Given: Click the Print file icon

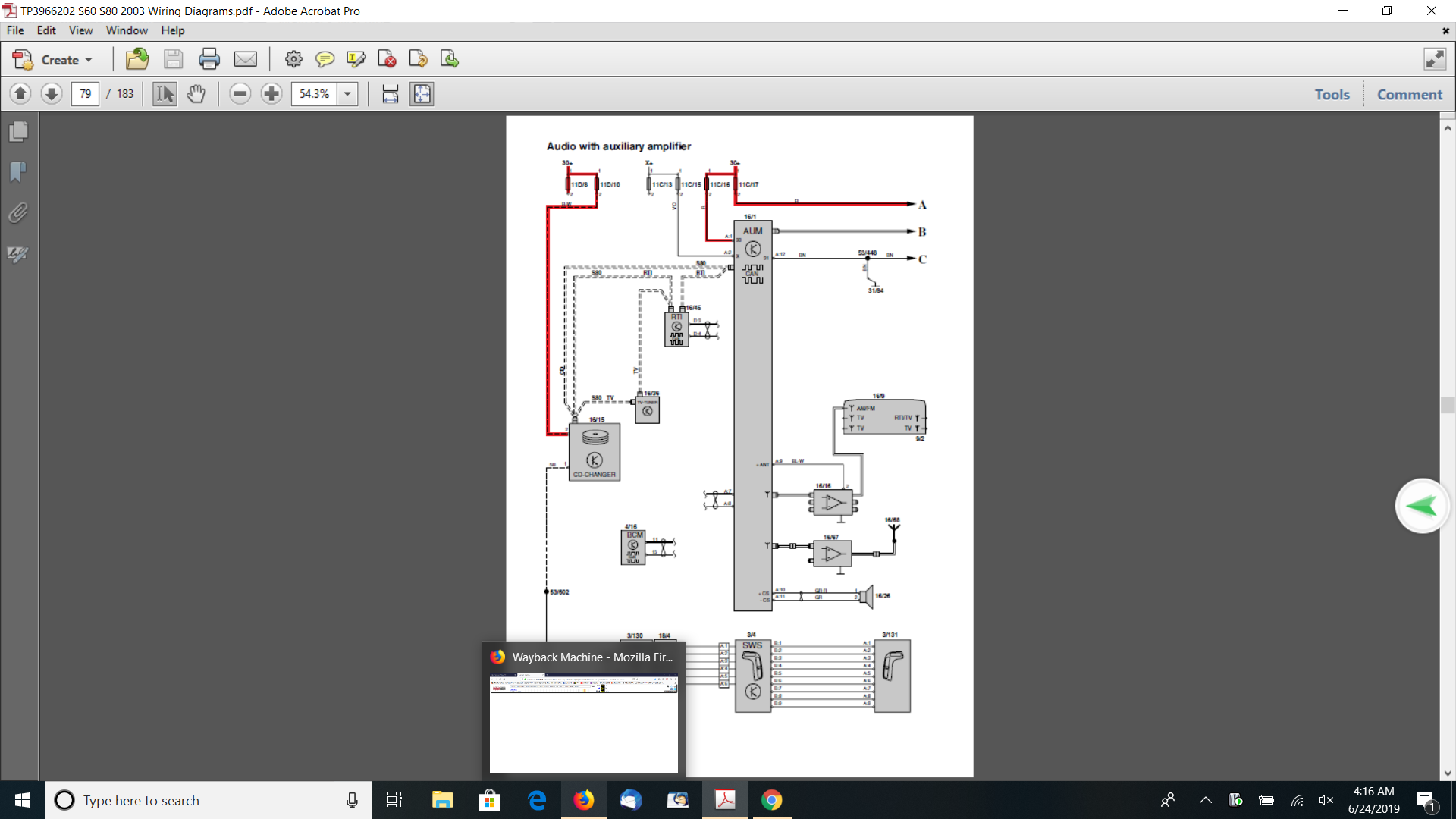Looking at the screenshot, I should 209,59.
